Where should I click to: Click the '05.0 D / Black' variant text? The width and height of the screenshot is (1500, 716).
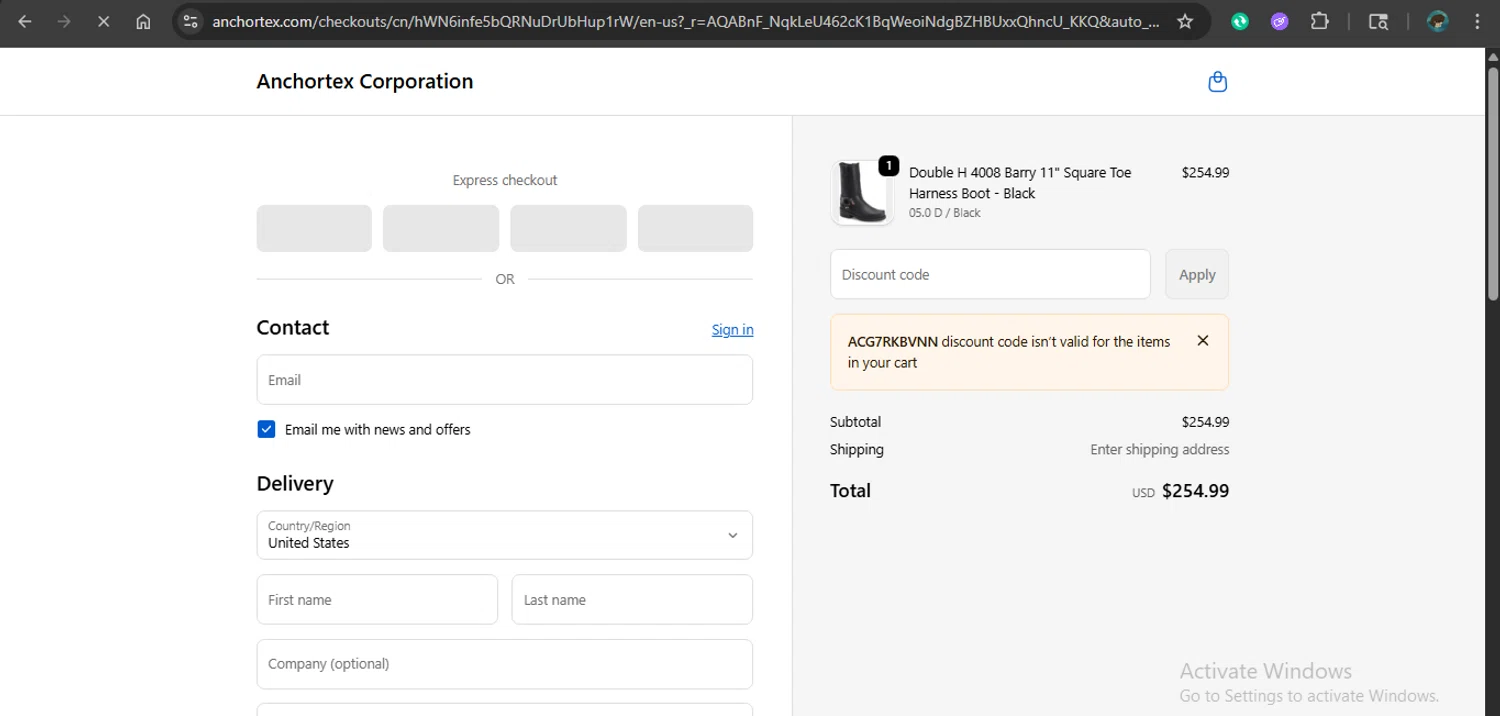pos(945,213)
